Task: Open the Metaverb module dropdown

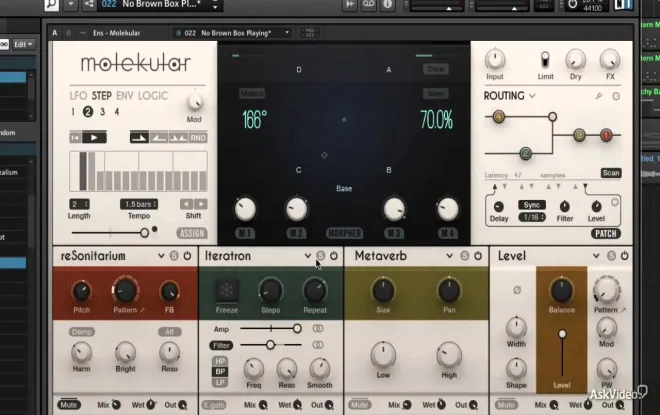Action: click(x=450, y=256)
